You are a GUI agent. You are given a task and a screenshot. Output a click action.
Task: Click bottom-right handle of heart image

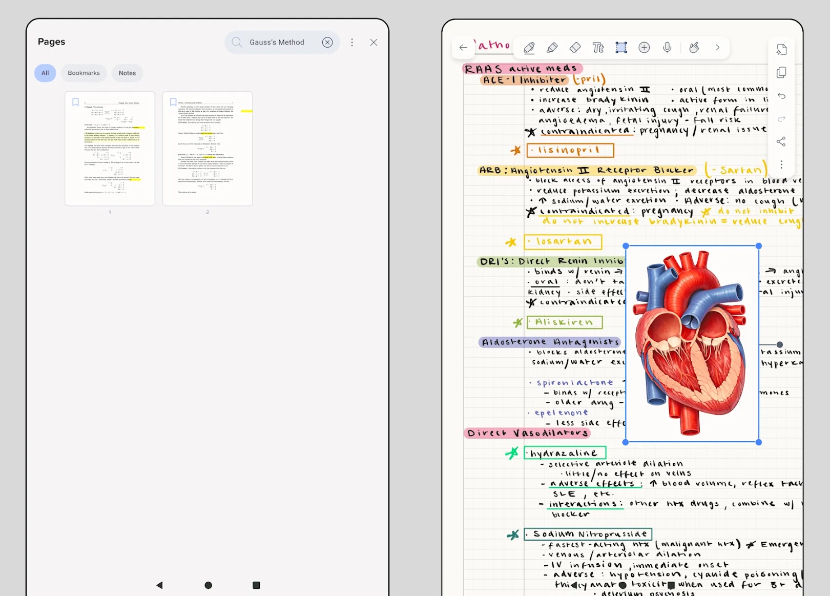759,442
